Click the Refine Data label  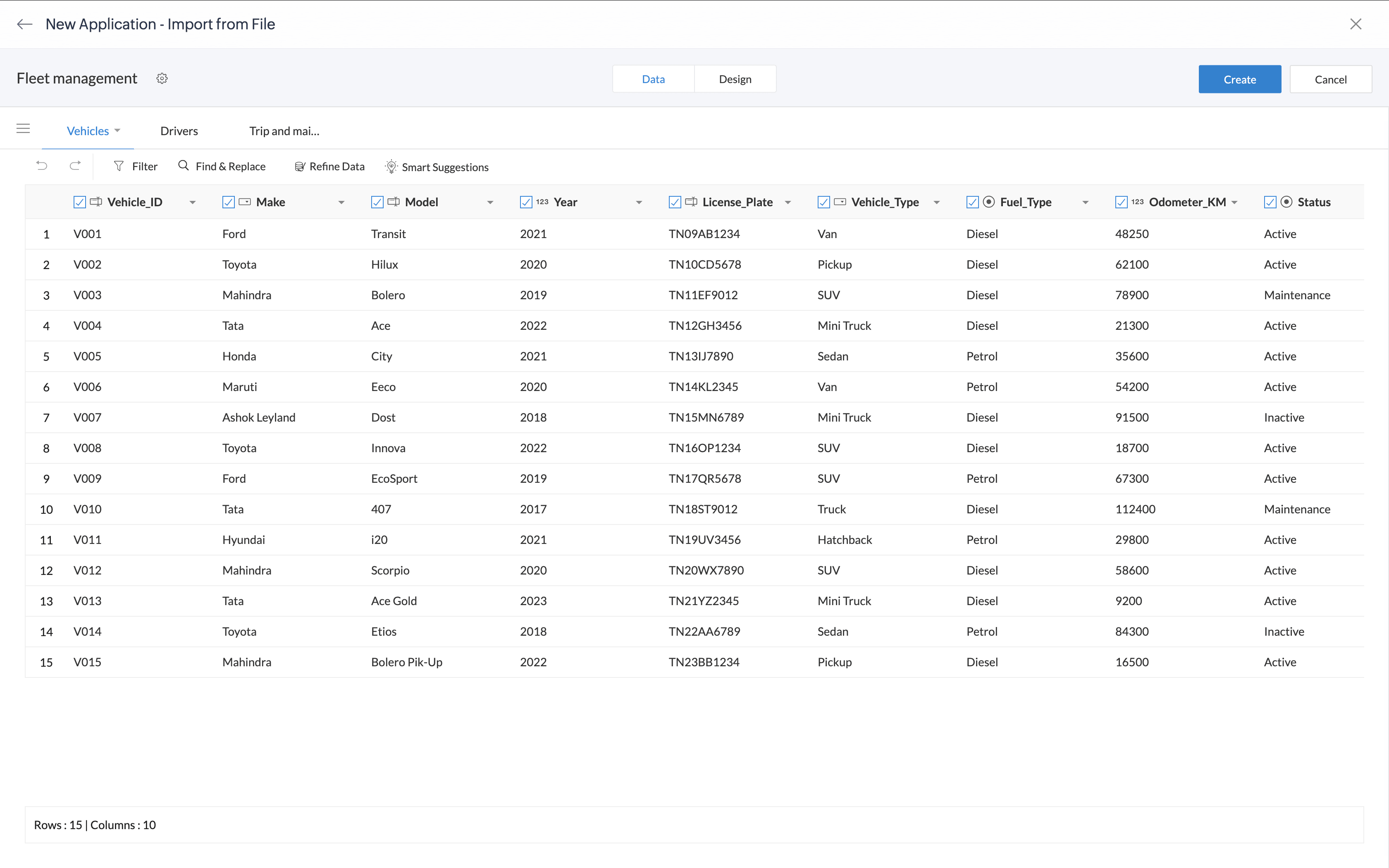pos(337,167)
